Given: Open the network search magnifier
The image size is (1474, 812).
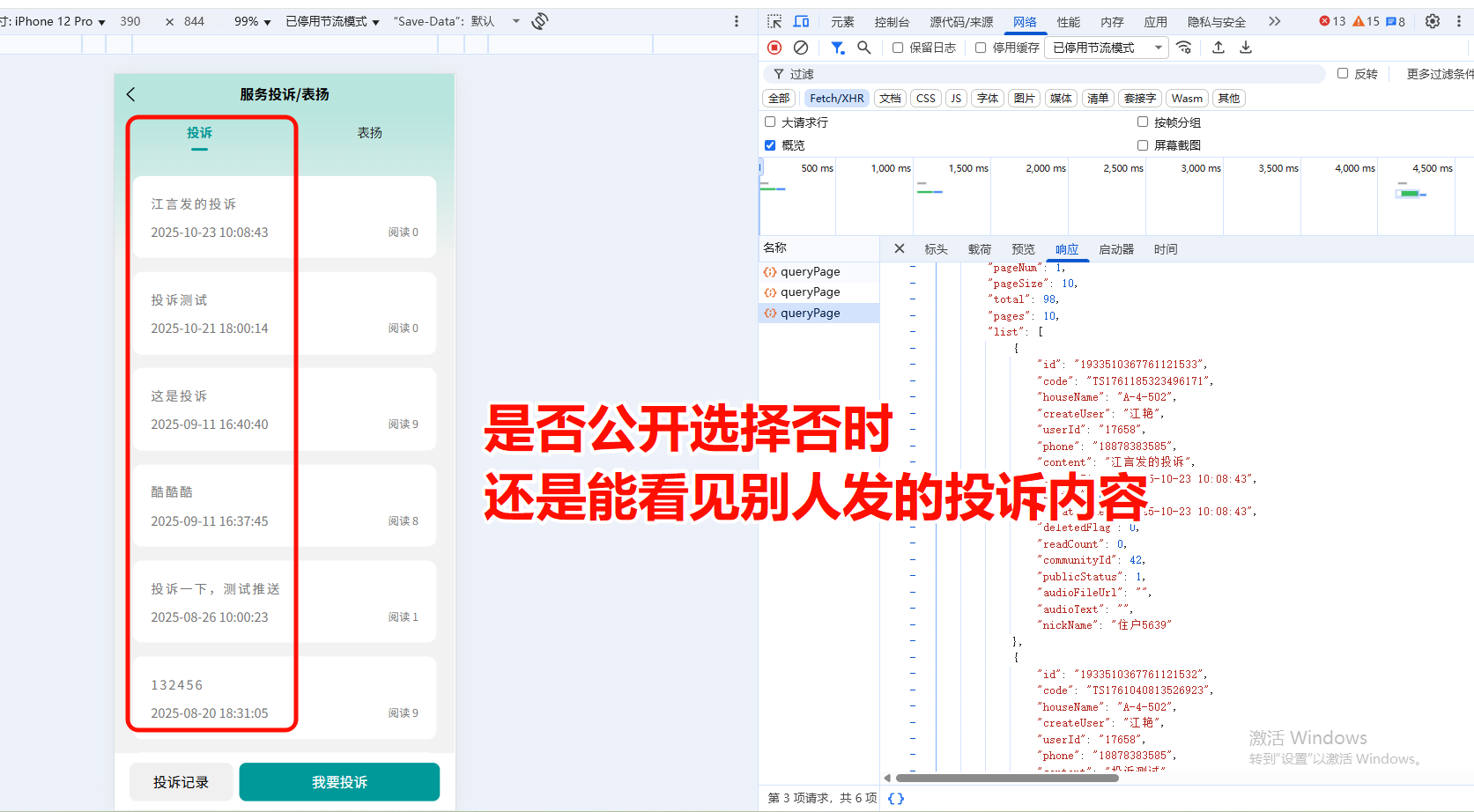Looking at the screenshot, I should coord(864,48).
